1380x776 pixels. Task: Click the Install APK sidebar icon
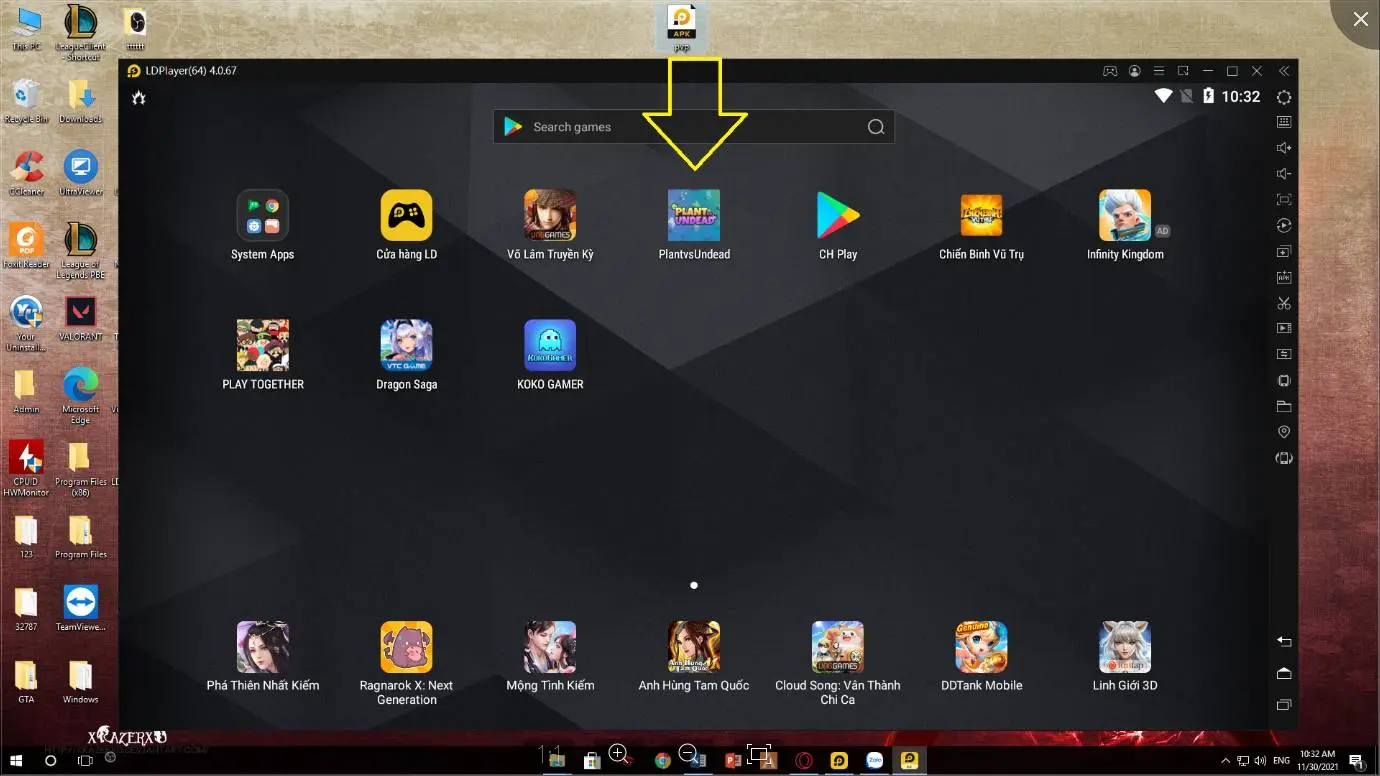(1284, 277)
